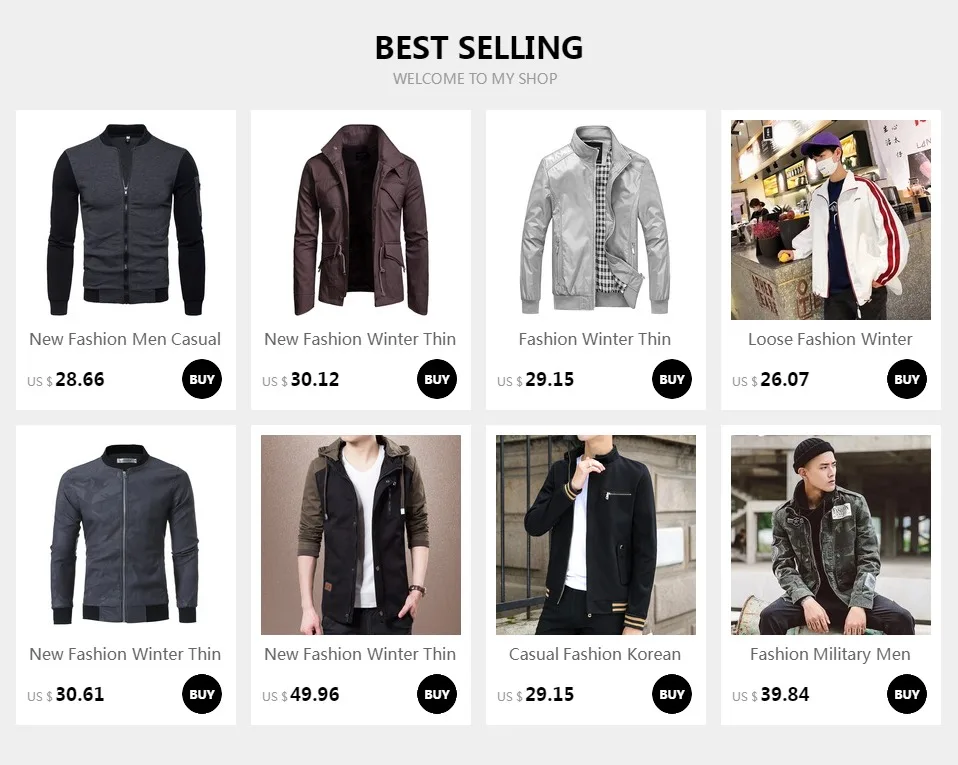
Task: Open the white jacket with red stripes photo
Action: 831,220
